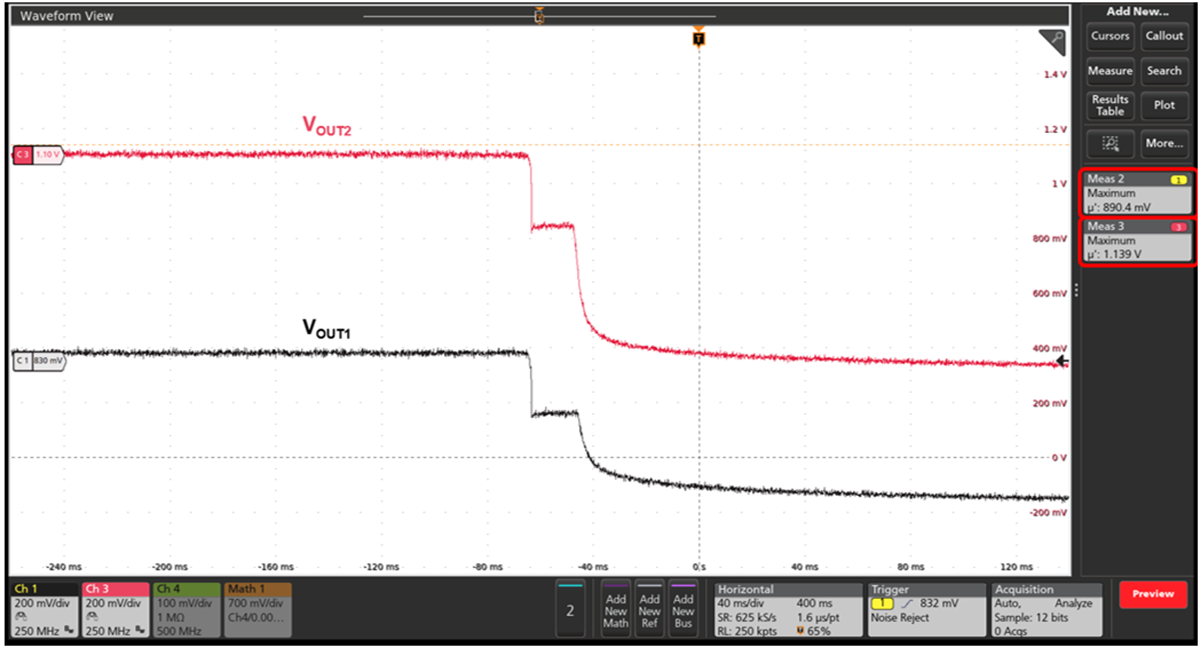The height and width of the screenshot is (648, 1200).
Task: Click Add New Bus
Action: coord(683,610)
